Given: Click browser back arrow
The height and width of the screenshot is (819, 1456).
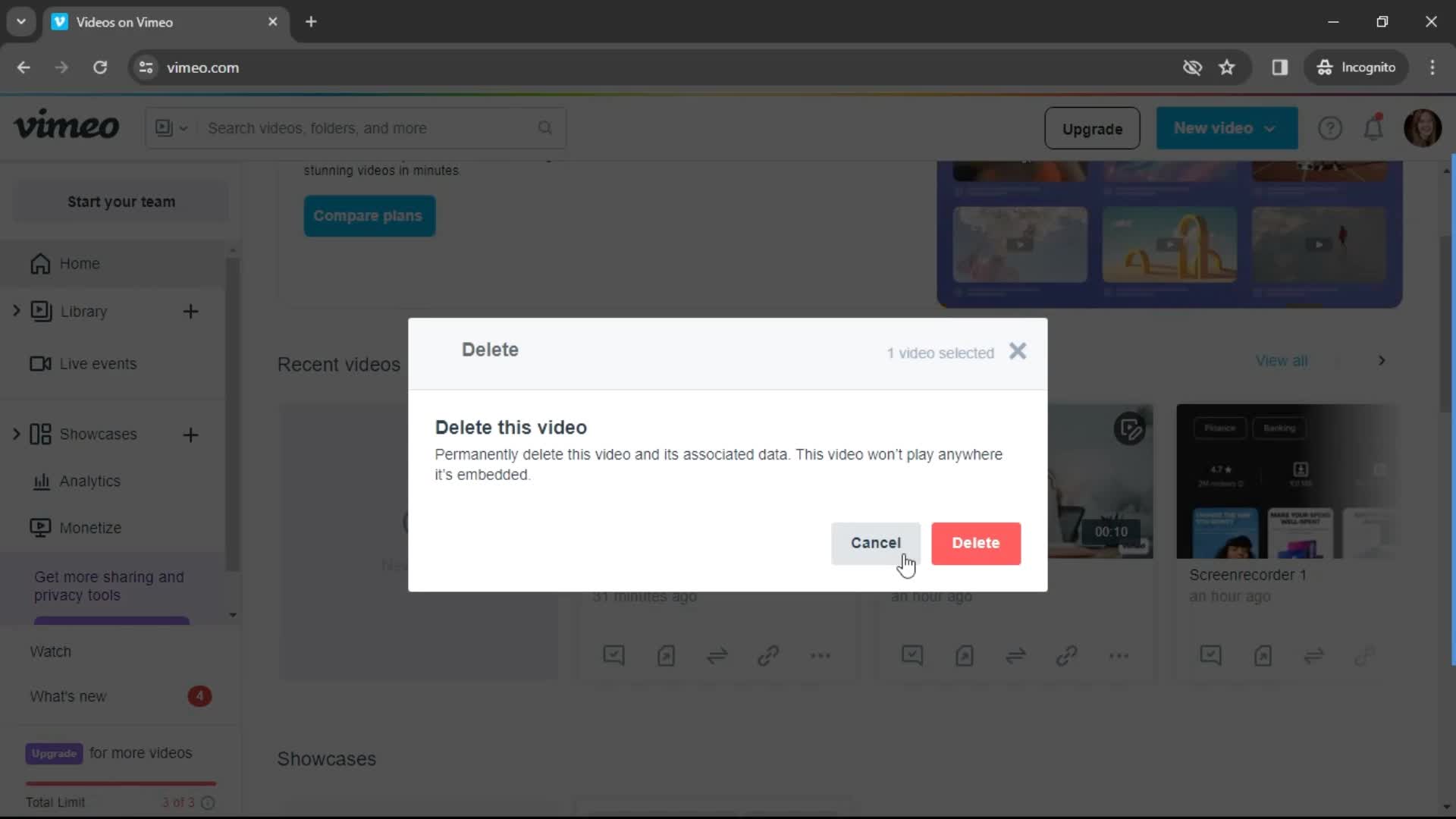Looking at the screenshot, I should (24, 67).
